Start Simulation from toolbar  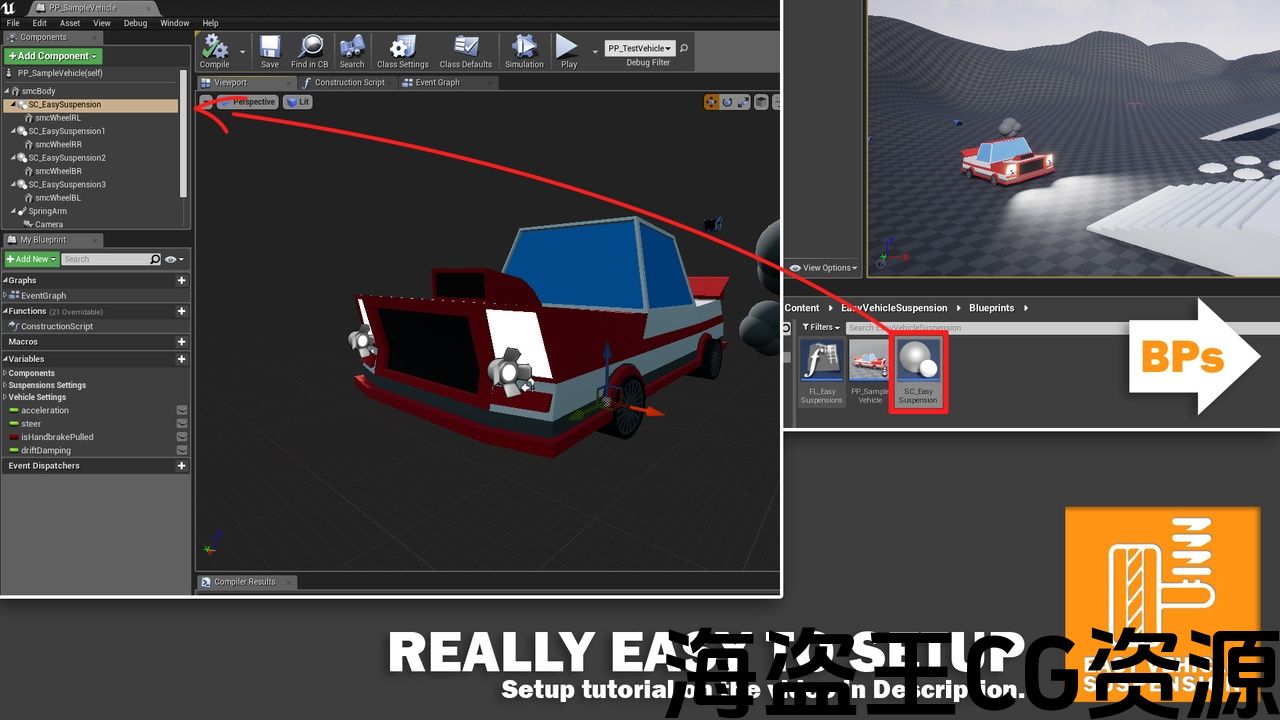click(x=524, y=51)
